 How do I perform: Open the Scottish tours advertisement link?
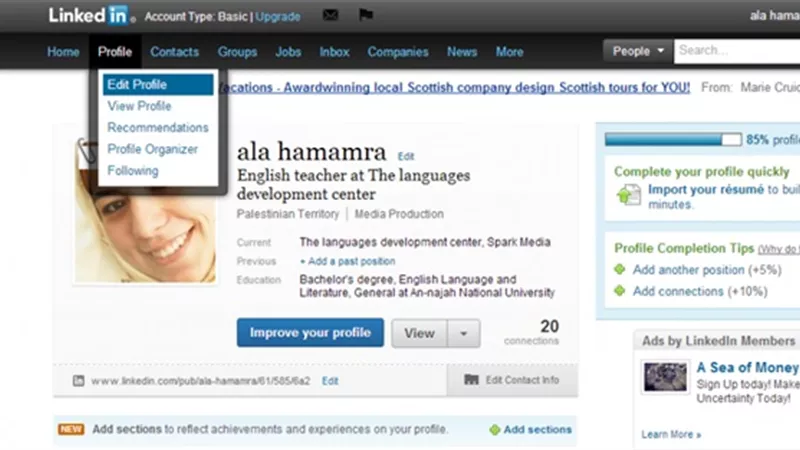click(x=455, y=88)
